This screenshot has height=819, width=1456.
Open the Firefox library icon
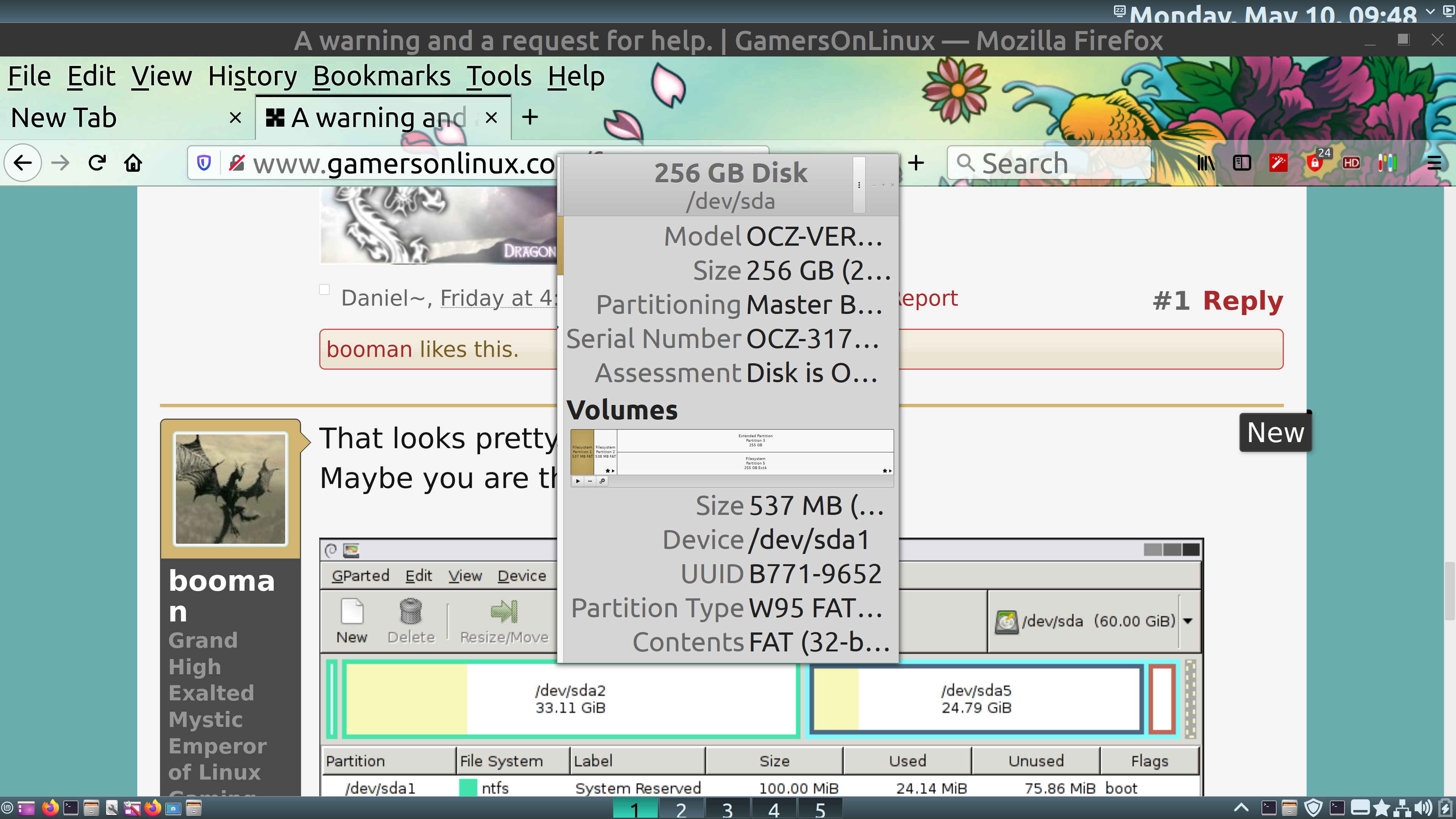[x=1206, y=163]
